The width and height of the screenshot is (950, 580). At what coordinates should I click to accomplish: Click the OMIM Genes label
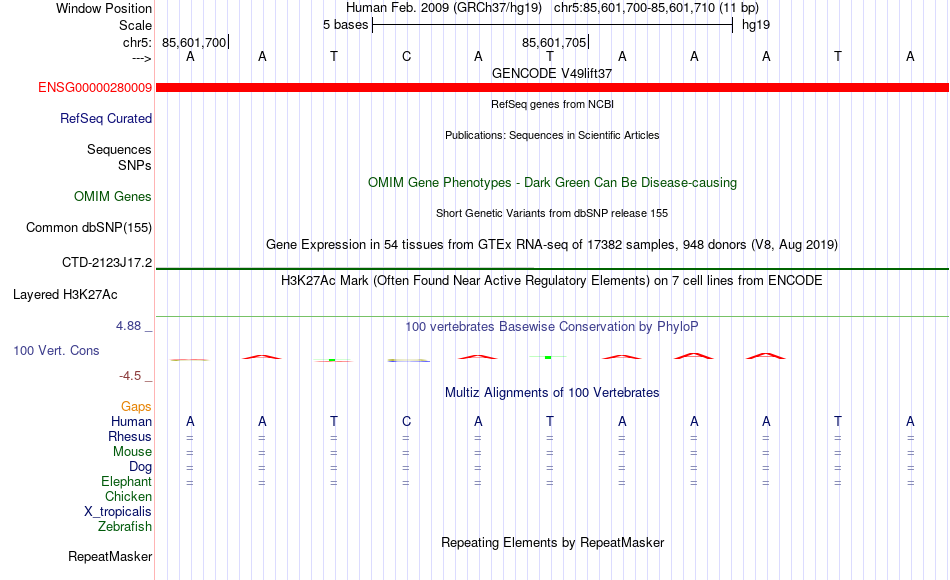pos(112,196)
